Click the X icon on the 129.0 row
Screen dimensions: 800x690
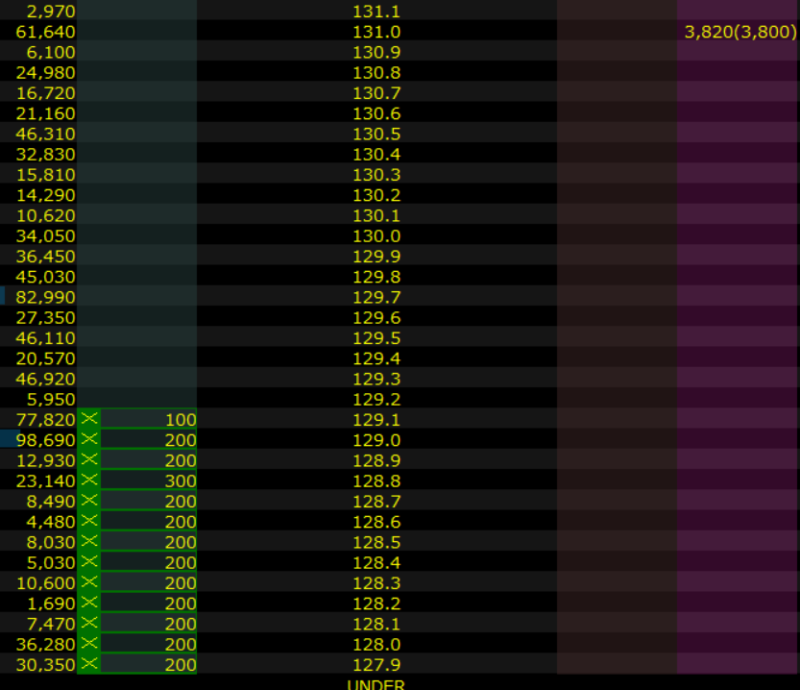pyautogui.click(x=90, y=440)
